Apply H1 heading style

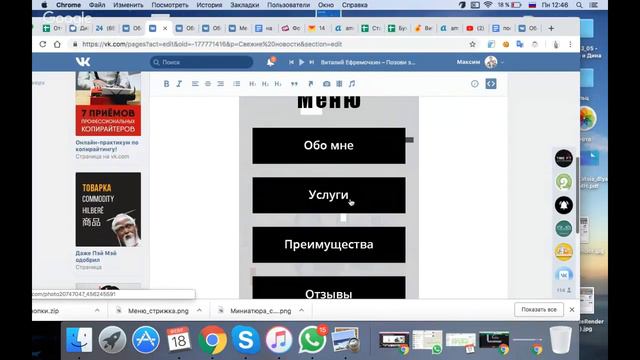pyautogui.click(x=252, y=84)
